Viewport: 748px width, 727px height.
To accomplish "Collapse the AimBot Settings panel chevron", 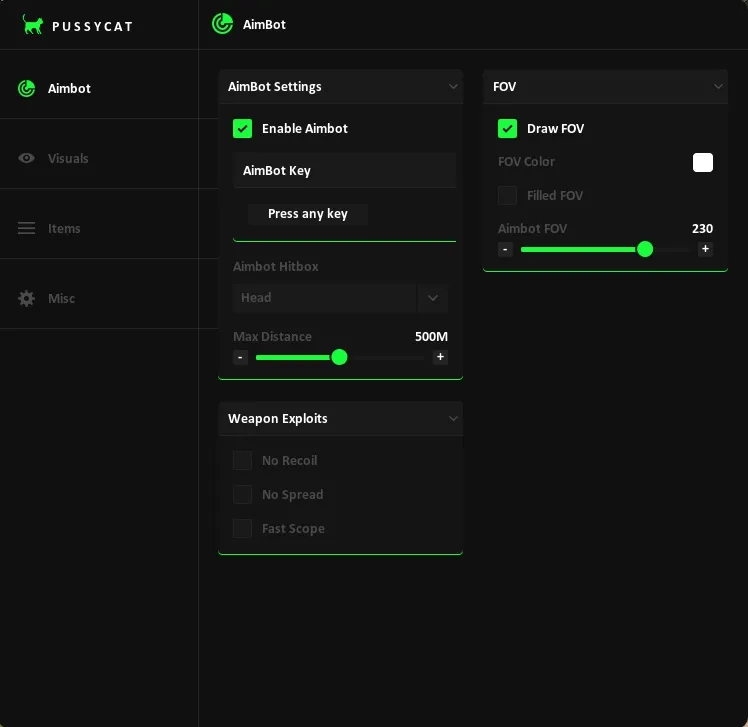I will (453, 87).
